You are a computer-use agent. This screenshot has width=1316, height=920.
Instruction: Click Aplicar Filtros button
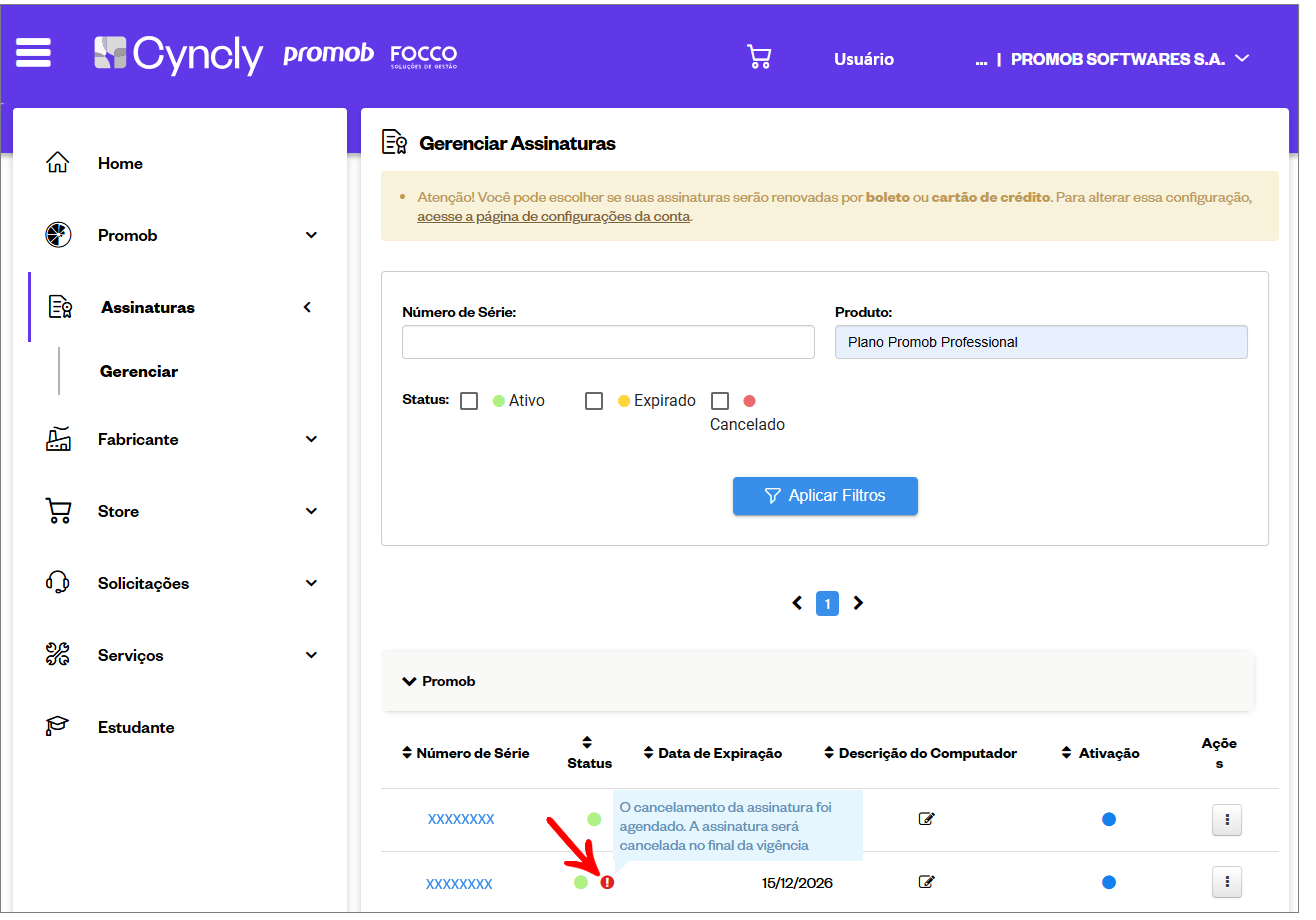(825, 496)
